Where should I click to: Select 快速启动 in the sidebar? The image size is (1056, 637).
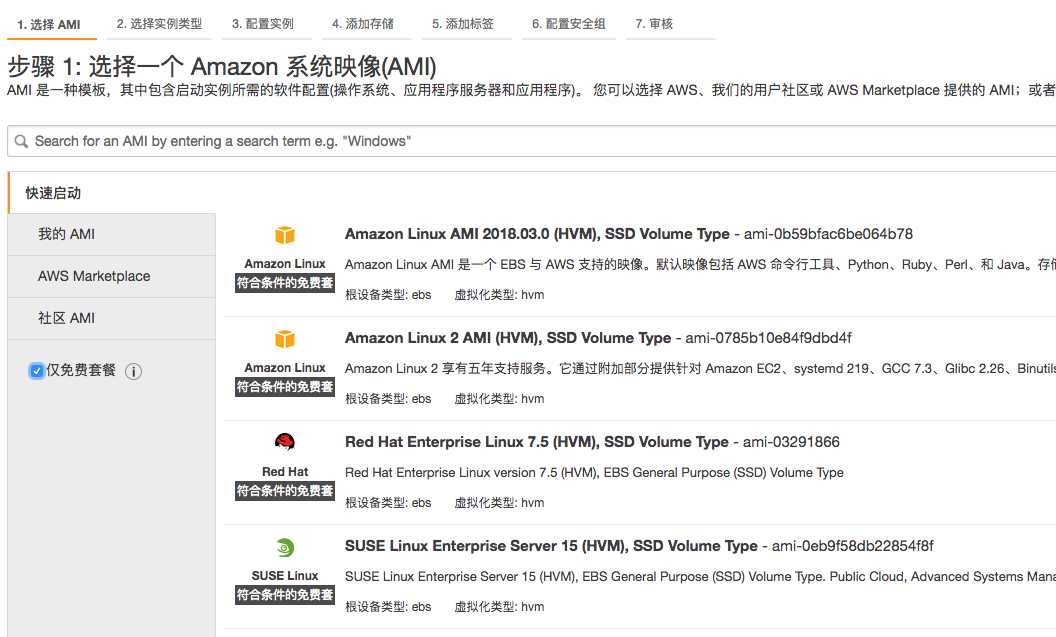pyautogui.click(x=111, y=193)
